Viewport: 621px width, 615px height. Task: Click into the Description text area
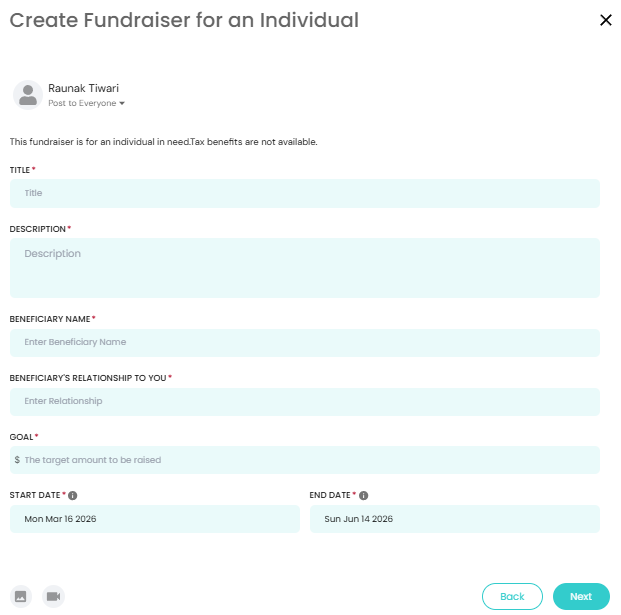click(305, 268)
